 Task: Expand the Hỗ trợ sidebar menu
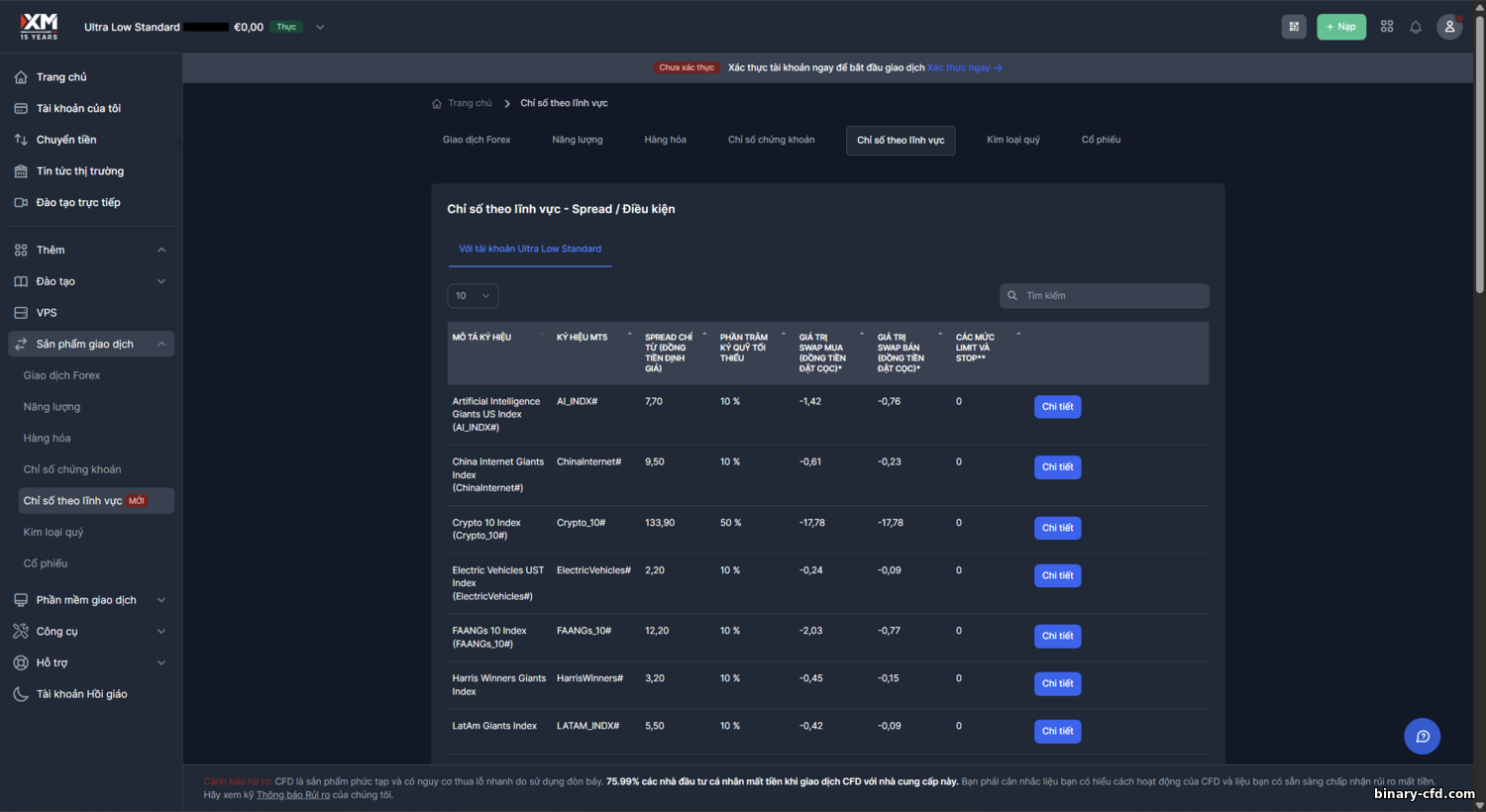pyautogui.click(x=161, y=662)
